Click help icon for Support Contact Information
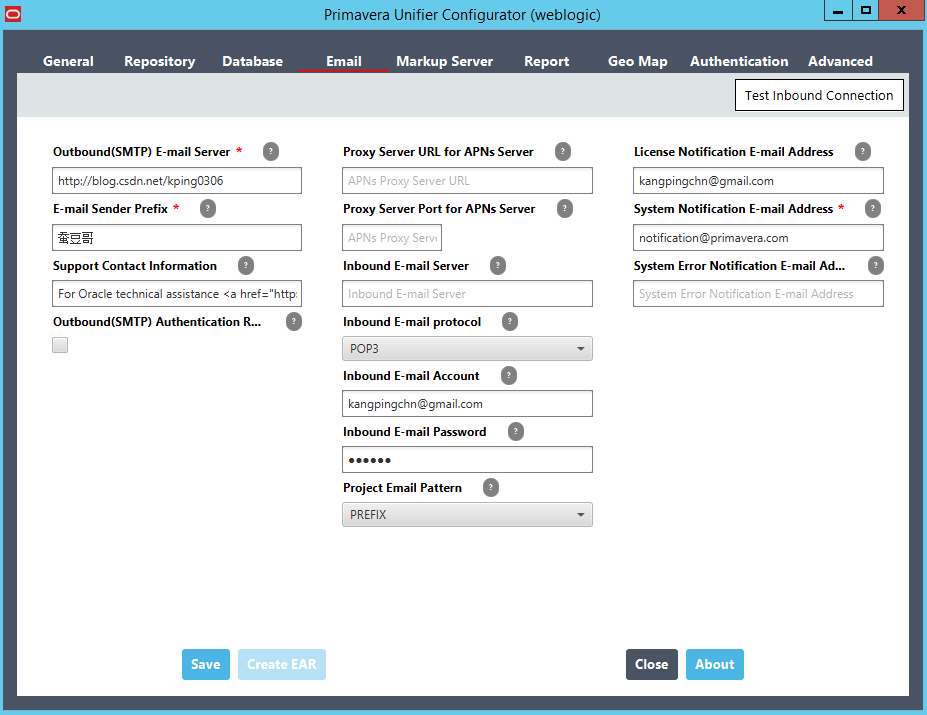The image size is (927, 715). (246, 266)
